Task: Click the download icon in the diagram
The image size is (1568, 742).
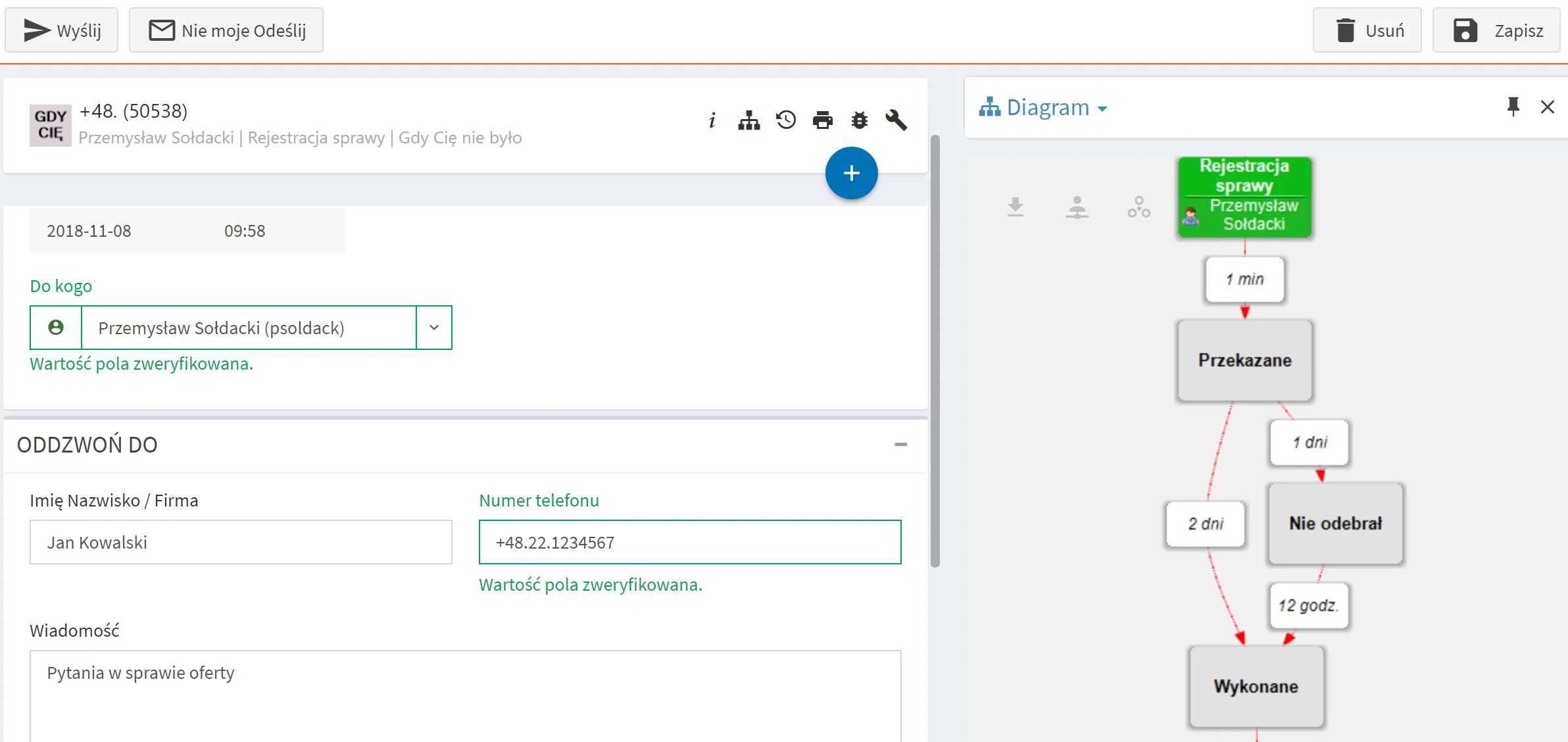Action: click(1016, 207)
